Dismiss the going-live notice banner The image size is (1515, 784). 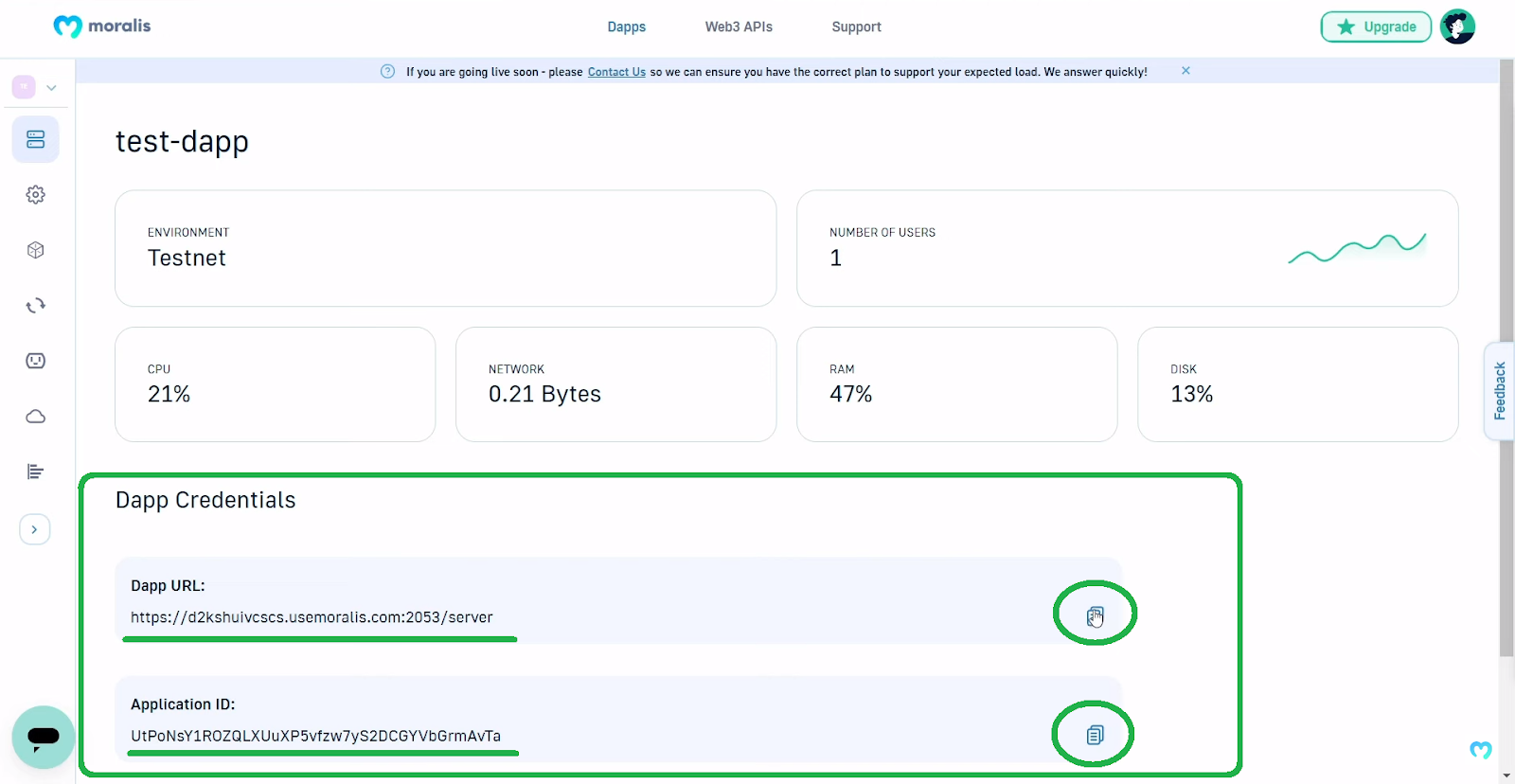pyautogui.click(x=1185, y=71)
